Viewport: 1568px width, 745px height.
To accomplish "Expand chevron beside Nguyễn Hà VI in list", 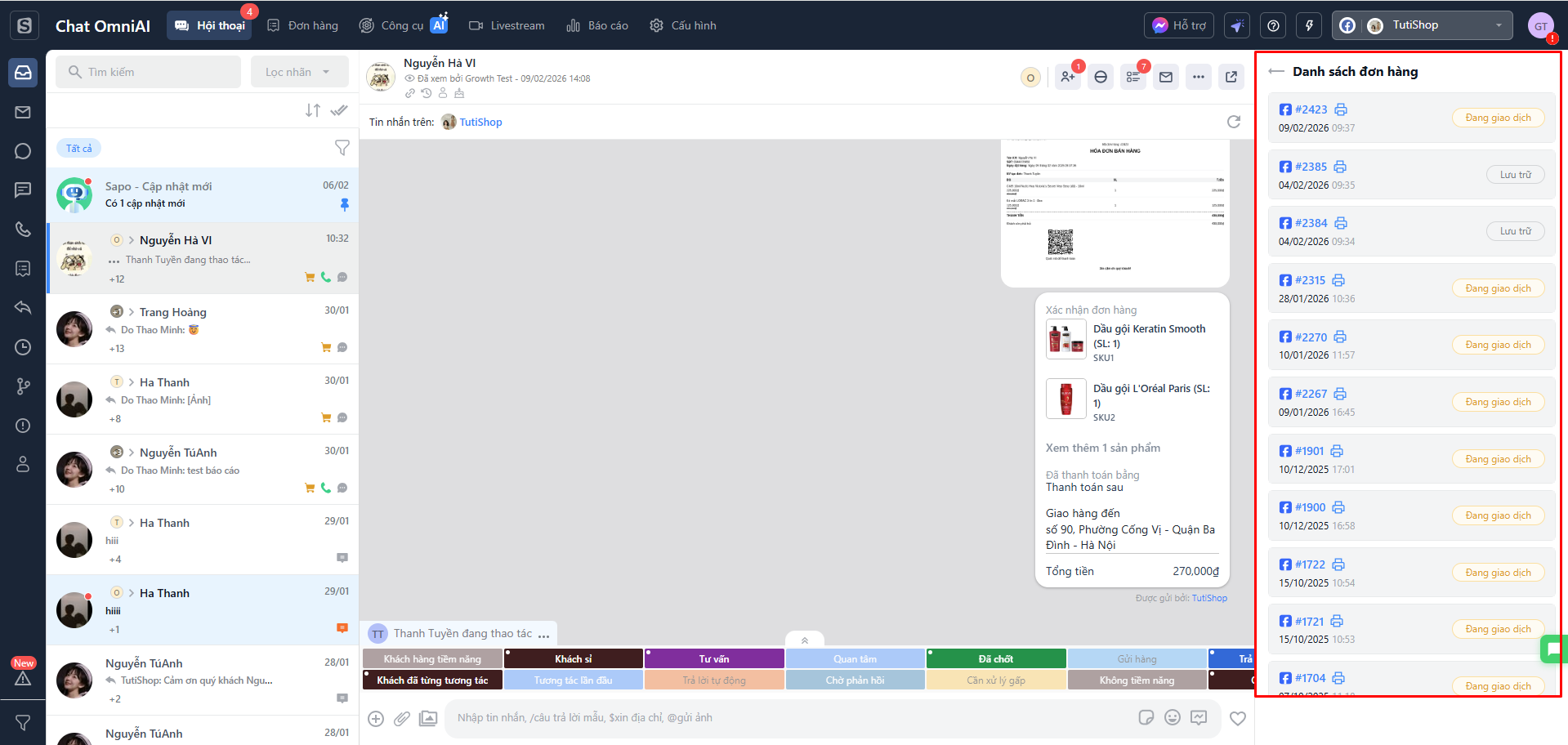I will tap(131, 240).
